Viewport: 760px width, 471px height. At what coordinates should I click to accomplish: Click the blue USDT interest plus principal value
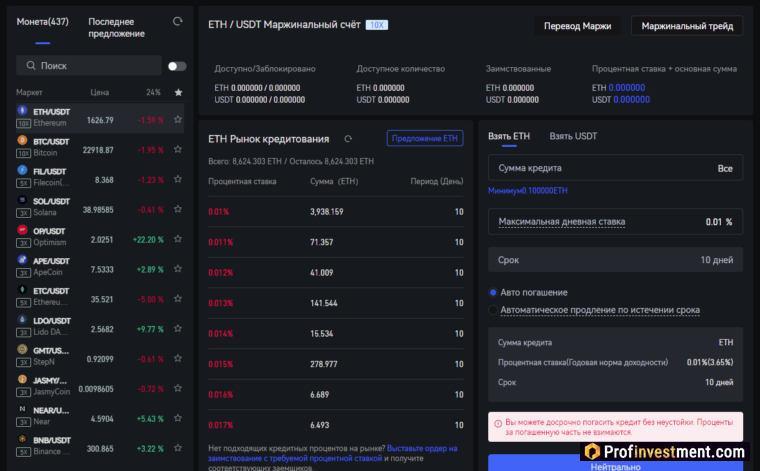pyautogui.click(x=632, y=100)
